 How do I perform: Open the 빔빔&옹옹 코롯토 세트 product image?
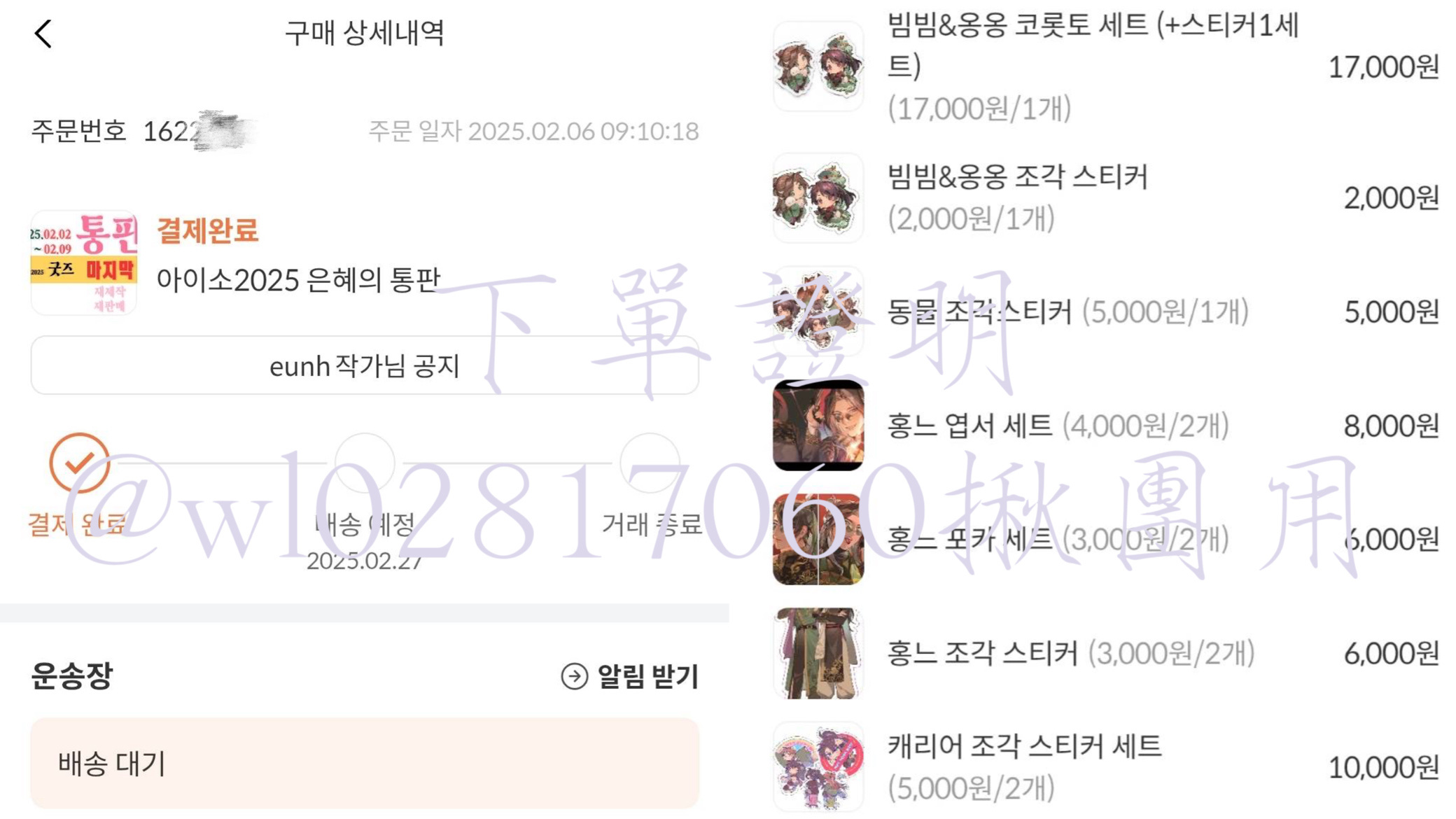tap(818, 66)
